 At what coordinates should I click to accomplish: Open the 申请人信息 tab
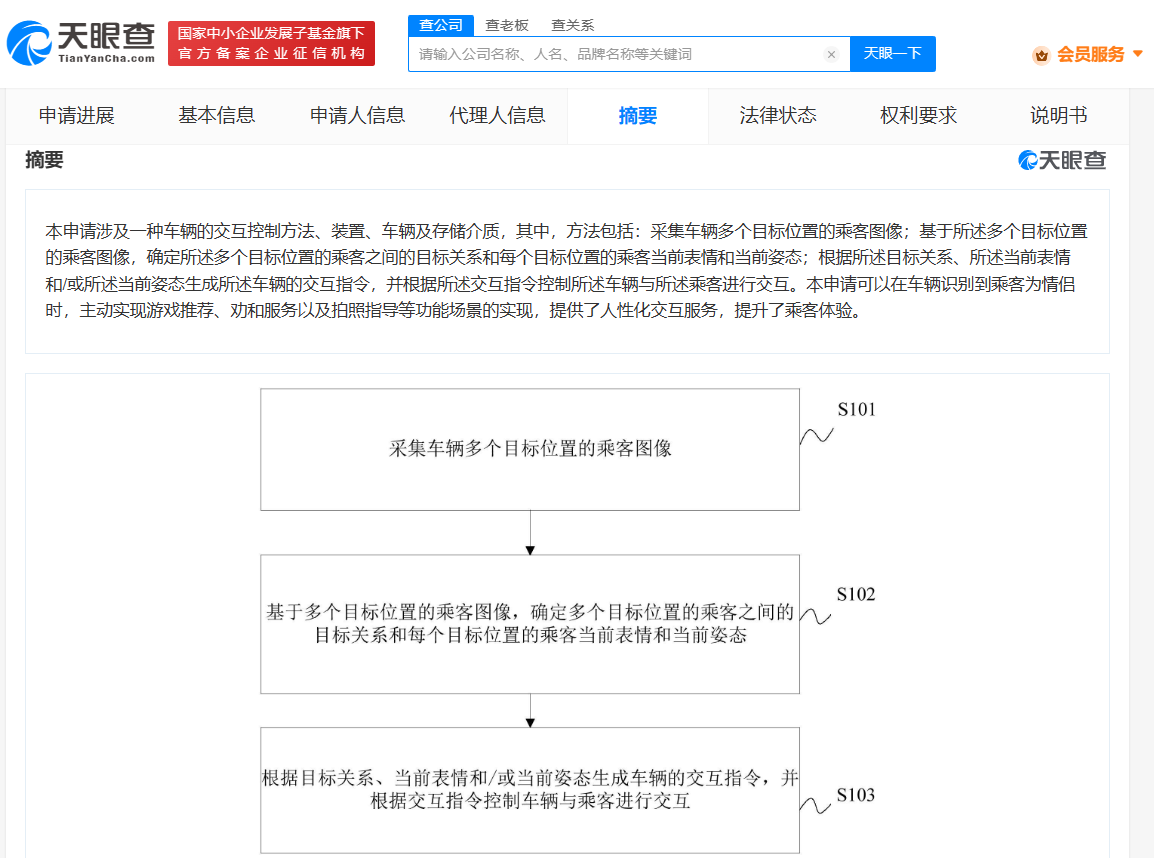click(x=357, y=116)
